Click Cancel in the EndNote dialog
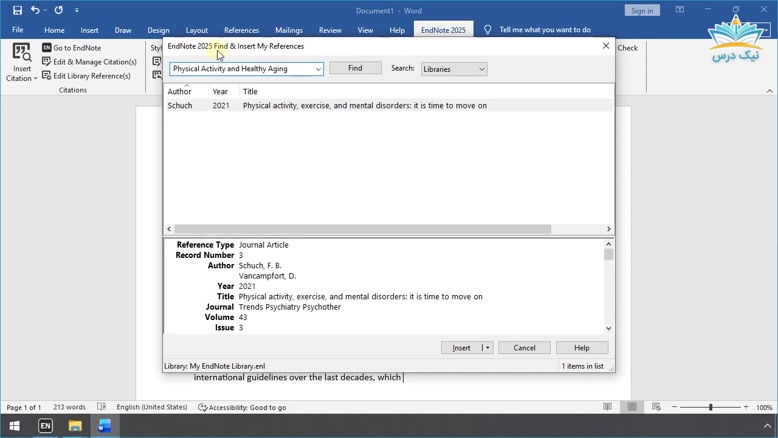 tap(524, 348)
